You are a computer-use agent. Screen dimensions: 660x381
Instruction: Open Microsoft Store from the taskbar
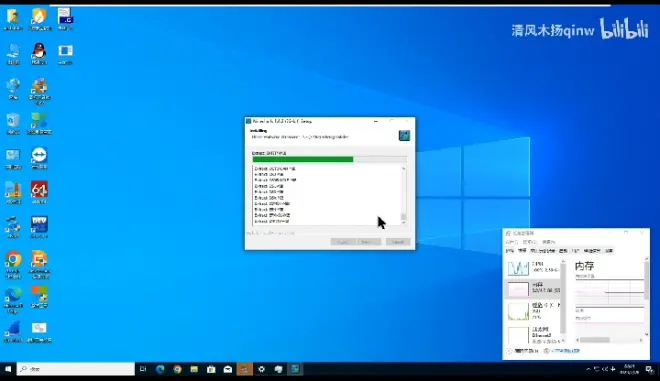(x=211, y=369)
